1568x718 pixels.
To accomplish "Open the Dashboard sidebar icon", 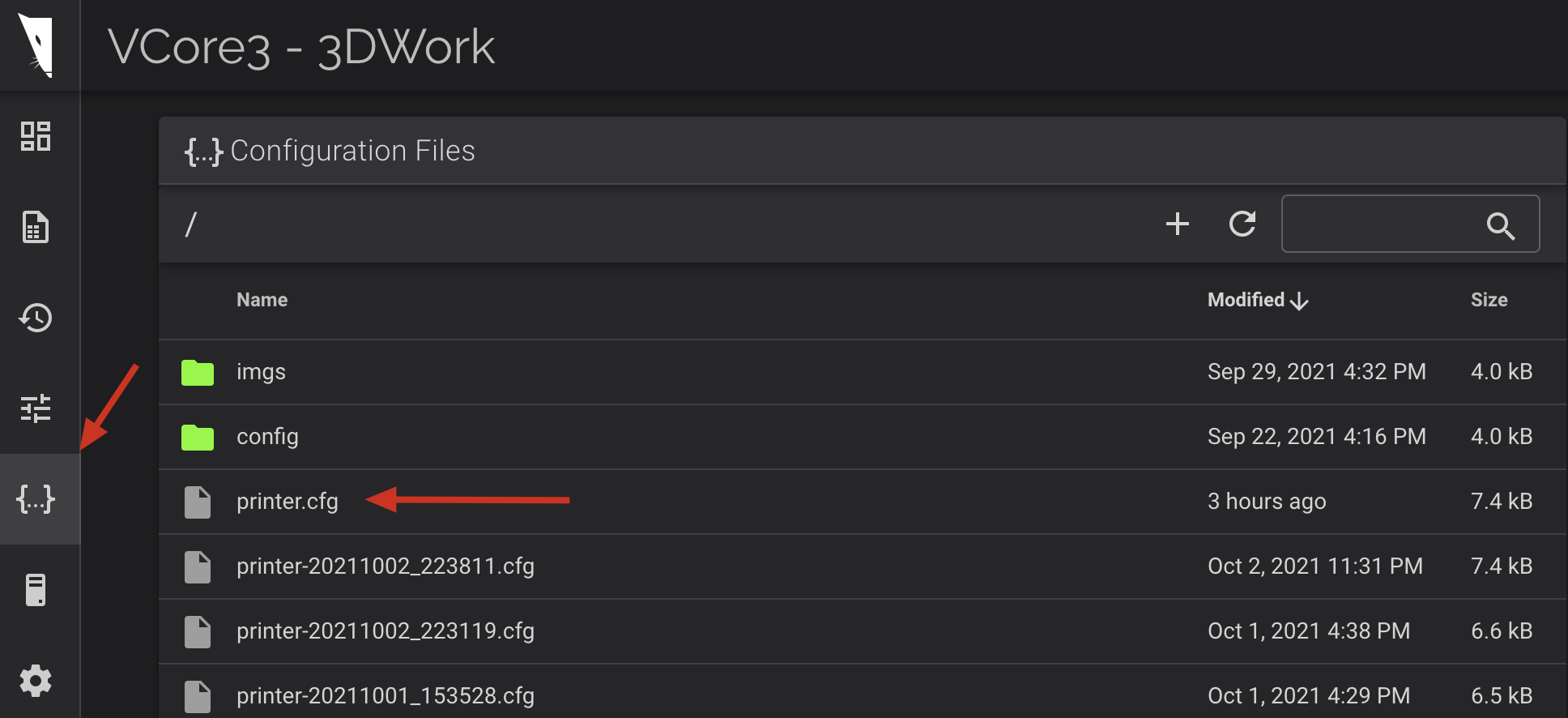I will [x=36, y=136].
